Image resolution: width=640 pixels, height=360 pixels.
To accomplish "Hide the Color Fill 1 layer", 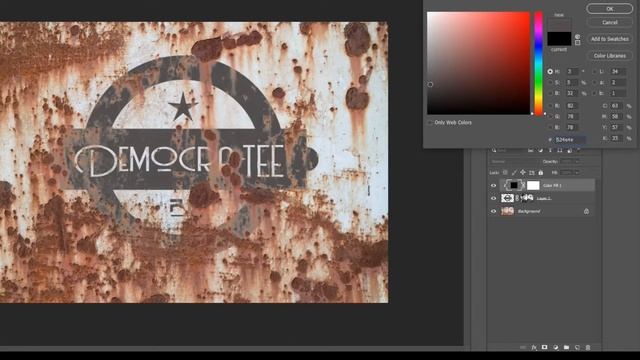I will coord(493,186).
